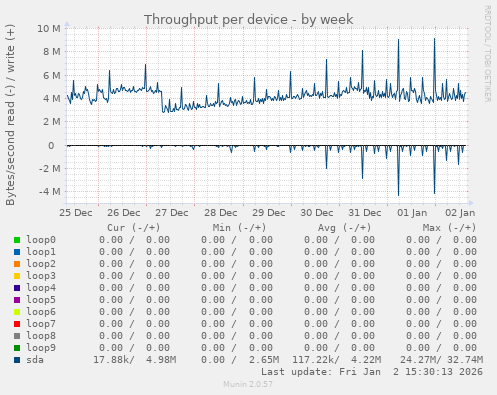Click the loop9 dark green legend swatch
The width and height of the screenshot is (497, 395).
pyautogui.click(x=17, y=348)
